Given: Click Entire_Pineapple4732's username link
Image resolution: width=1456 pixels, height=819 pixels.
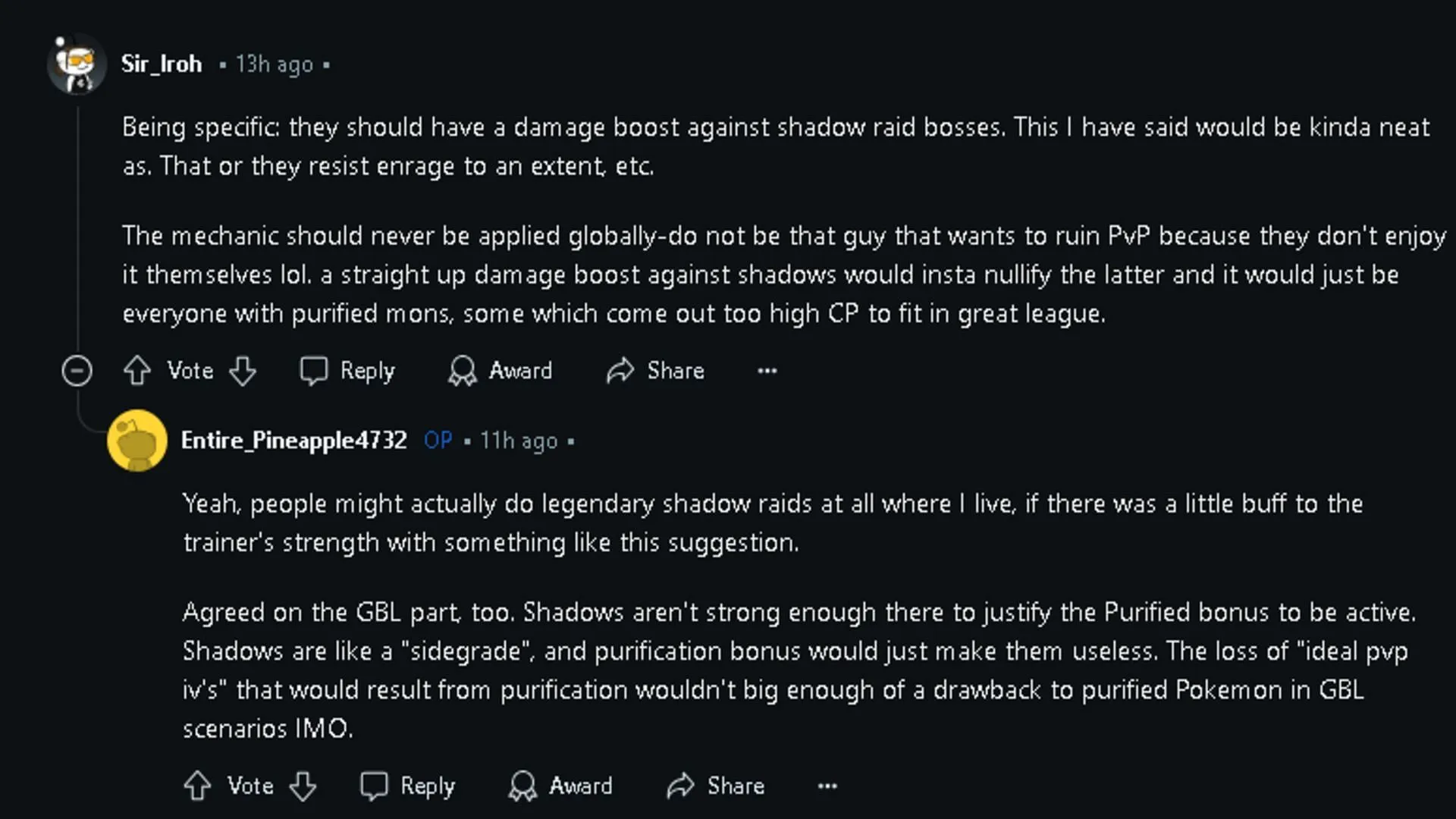Looking at the screenshot, I should pyautogui.click(x=294, y=440).
